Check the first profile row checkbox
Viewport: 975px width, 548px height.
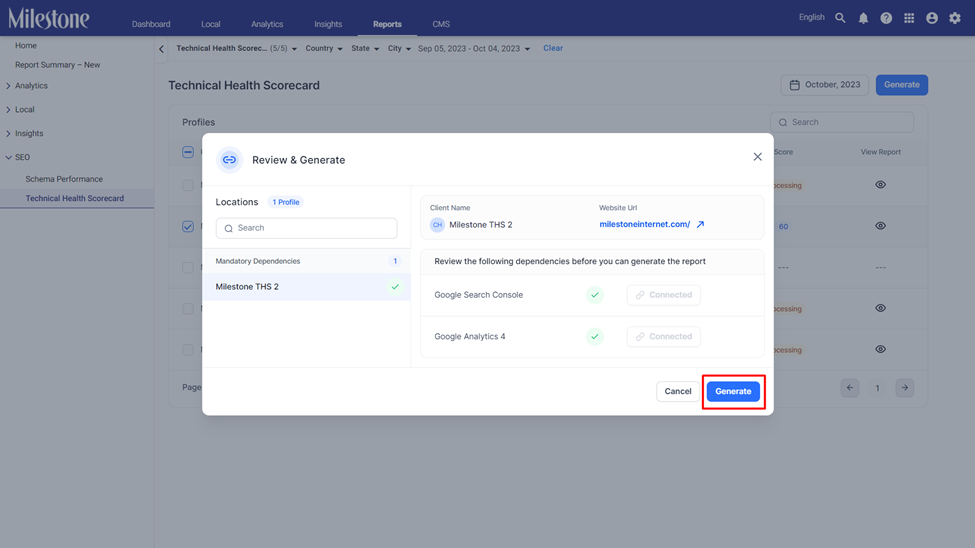click(188, 185)
